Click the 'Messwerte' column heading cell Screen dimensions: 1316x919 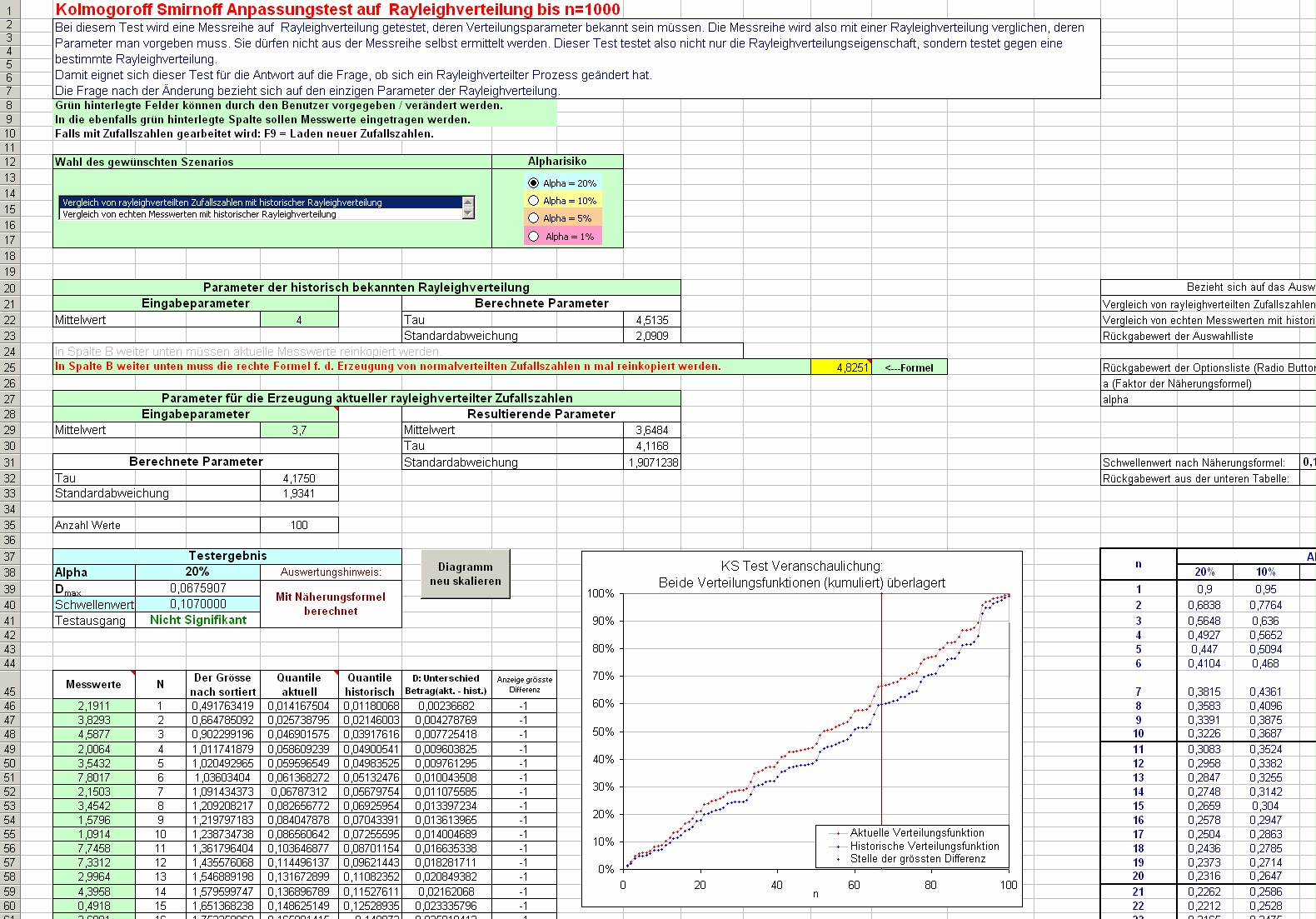coord(93,685)
